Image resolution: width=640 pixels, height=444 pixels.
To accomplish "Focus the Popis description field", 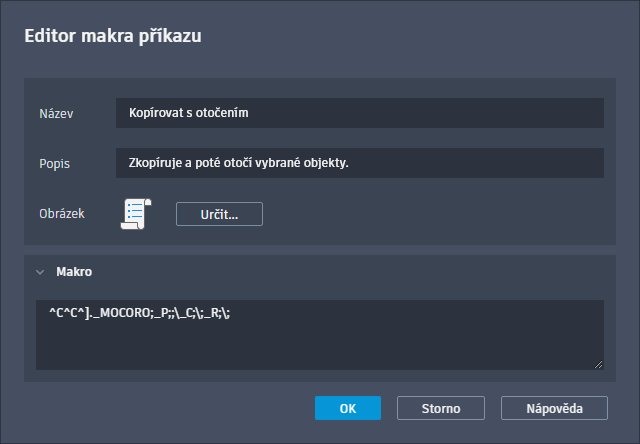I will tap(359, 162).
